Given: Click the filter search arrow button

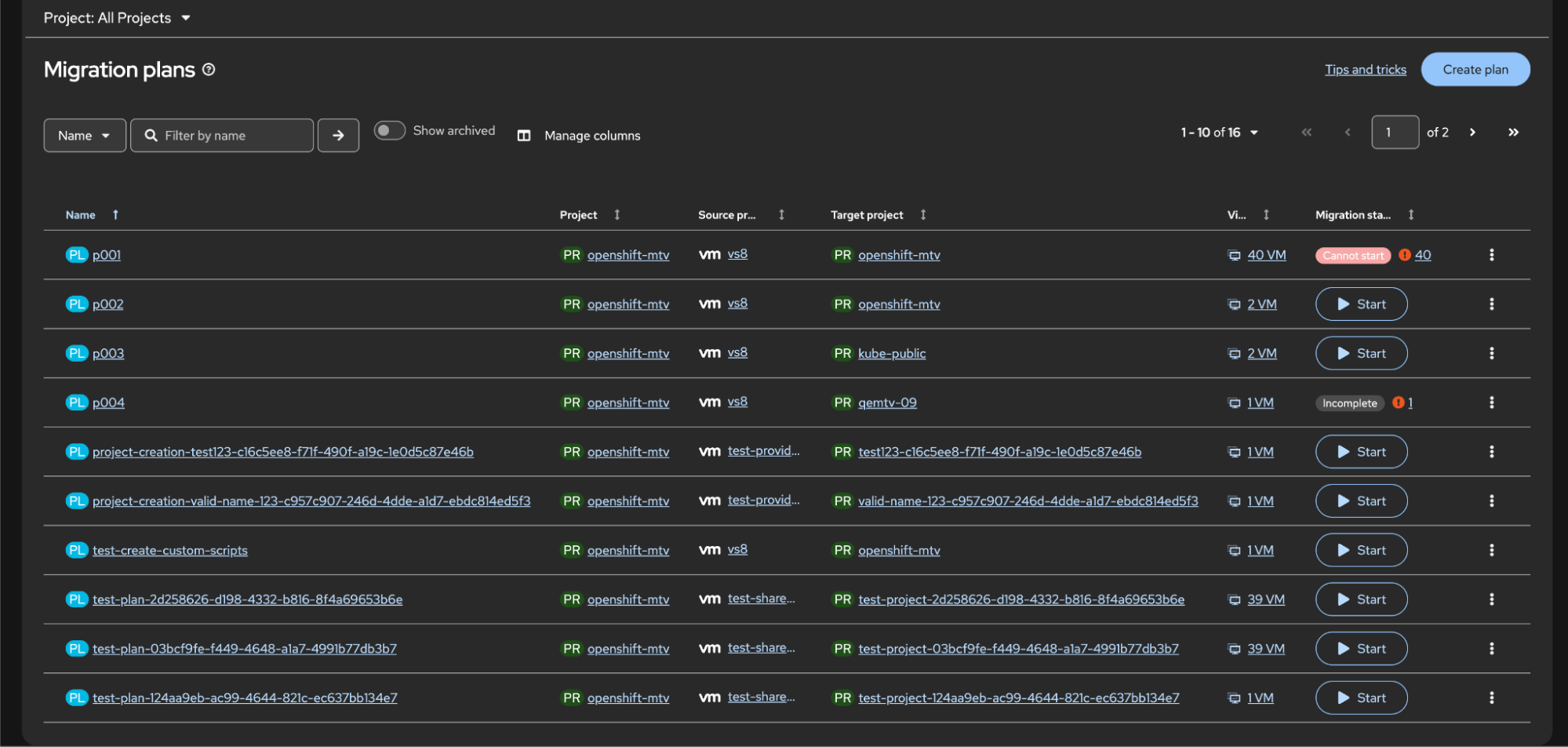Looking at the screenshot, I should (x=338, y=136).
